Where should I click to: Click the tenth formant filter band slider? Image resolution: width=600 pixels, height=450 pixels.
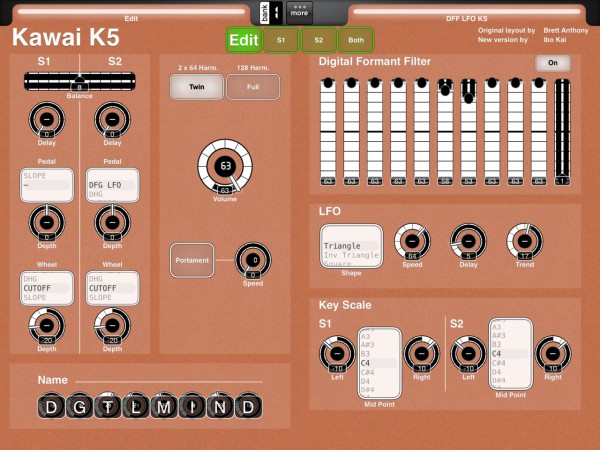(539, 132)
